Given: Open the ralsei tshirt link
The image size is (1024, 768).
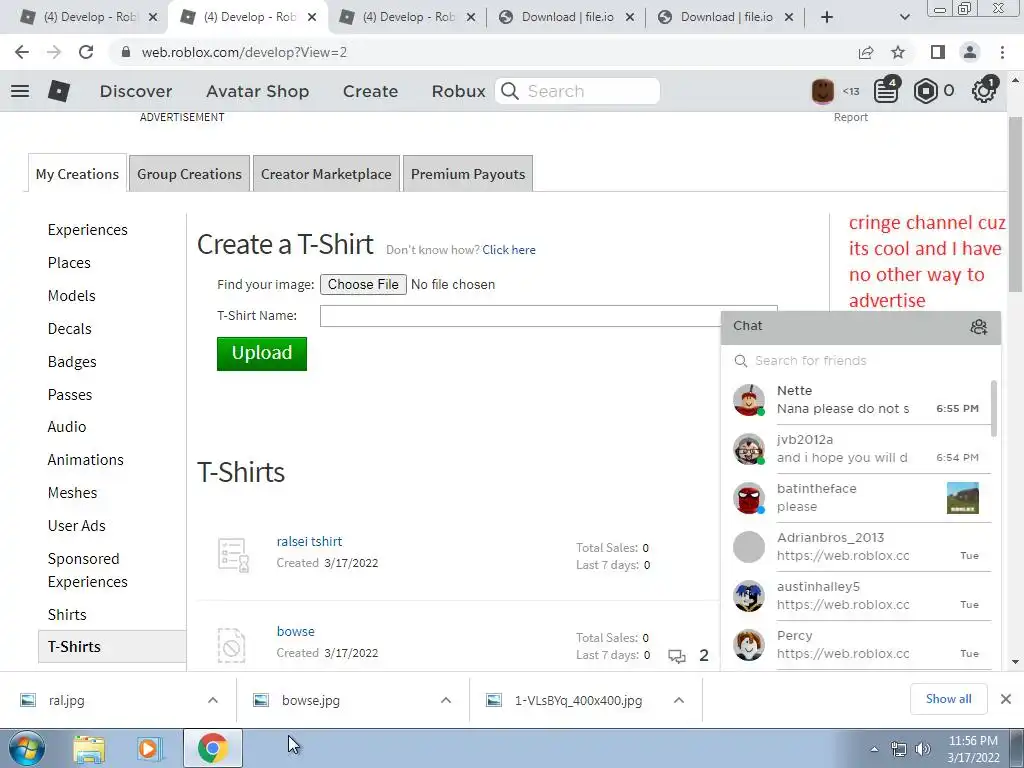Looking at the screenshot, I should 309,541.
